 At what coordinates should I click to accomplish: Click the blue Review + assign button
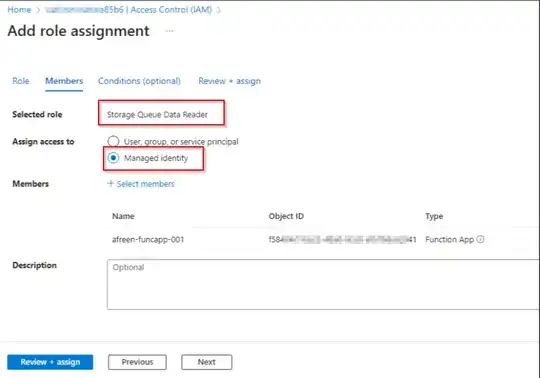(50, 362)
